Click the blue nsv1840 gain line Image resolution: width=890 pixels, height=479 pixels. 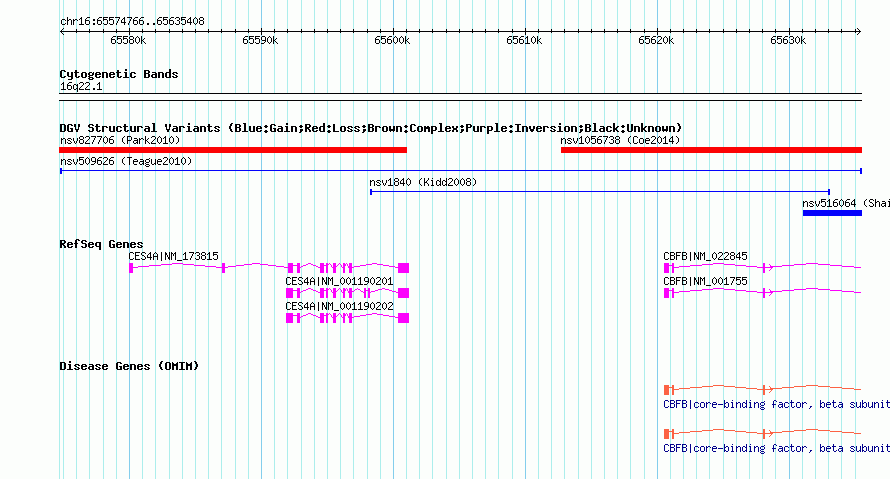[600, 192]
